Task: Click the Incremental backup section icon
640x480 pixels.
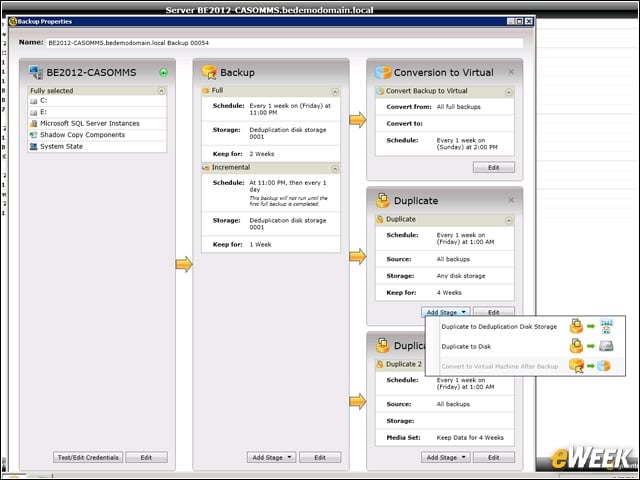Action: [x=206, y=167]
